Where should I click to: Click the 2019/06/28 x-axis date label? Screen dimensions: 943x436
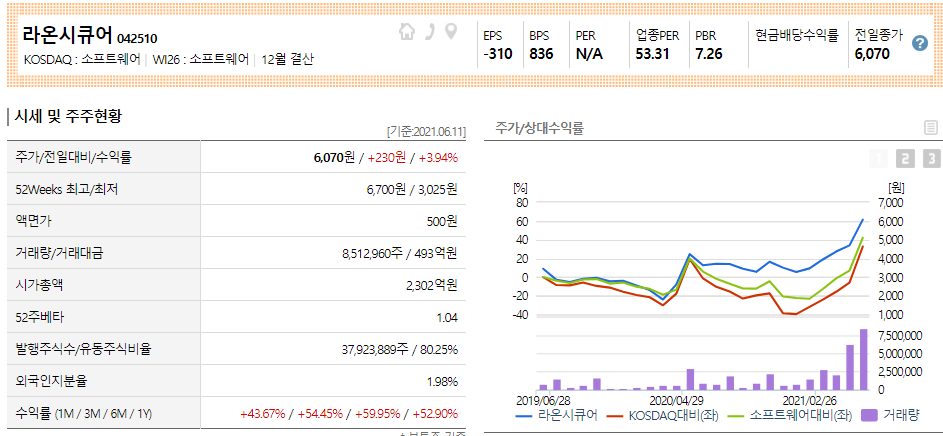542,399
